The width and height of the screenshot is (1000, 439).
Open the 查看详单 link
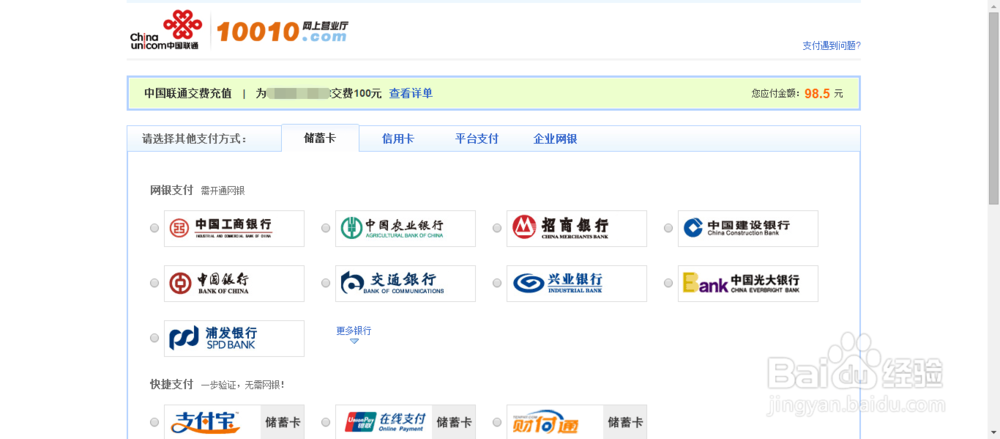(x=411, y=93)
